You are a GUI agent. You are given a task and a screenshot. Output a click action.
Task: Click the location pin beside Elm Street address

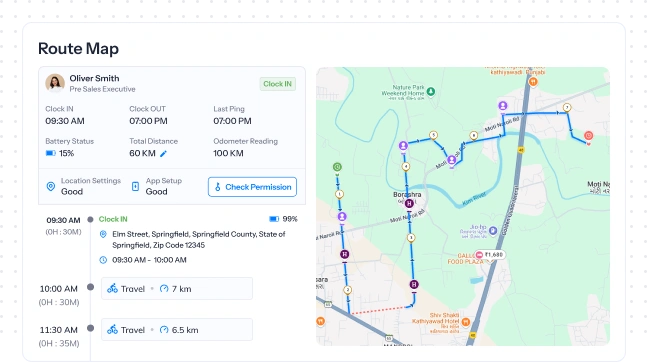point(103,234)
